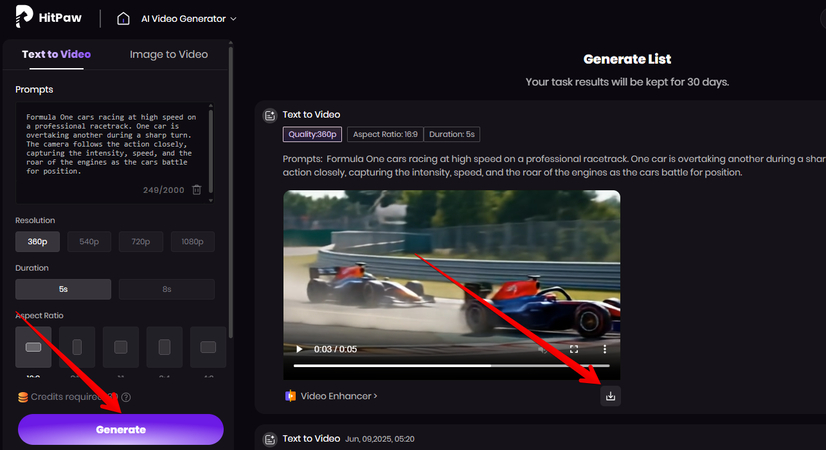Click the 249/2000 character counter

163,190
